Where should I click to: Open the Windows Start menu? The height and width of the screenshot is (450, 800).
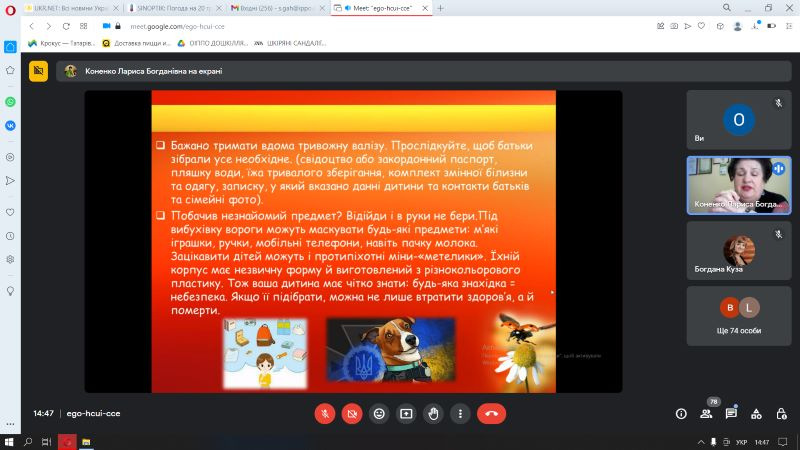tap(9, 442)
